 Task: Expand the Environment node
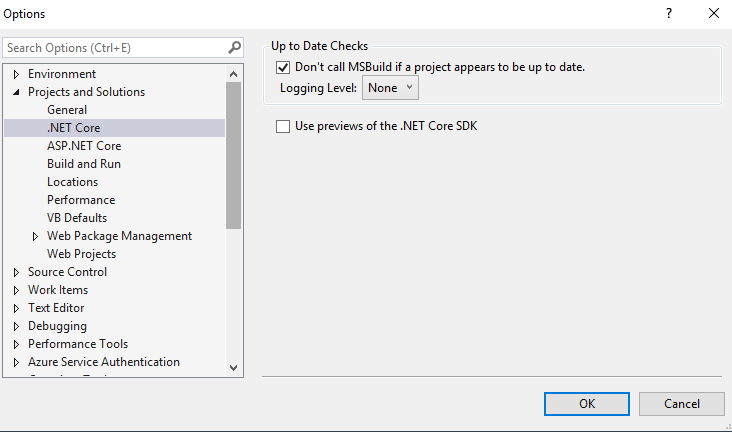tap(16, 74)
